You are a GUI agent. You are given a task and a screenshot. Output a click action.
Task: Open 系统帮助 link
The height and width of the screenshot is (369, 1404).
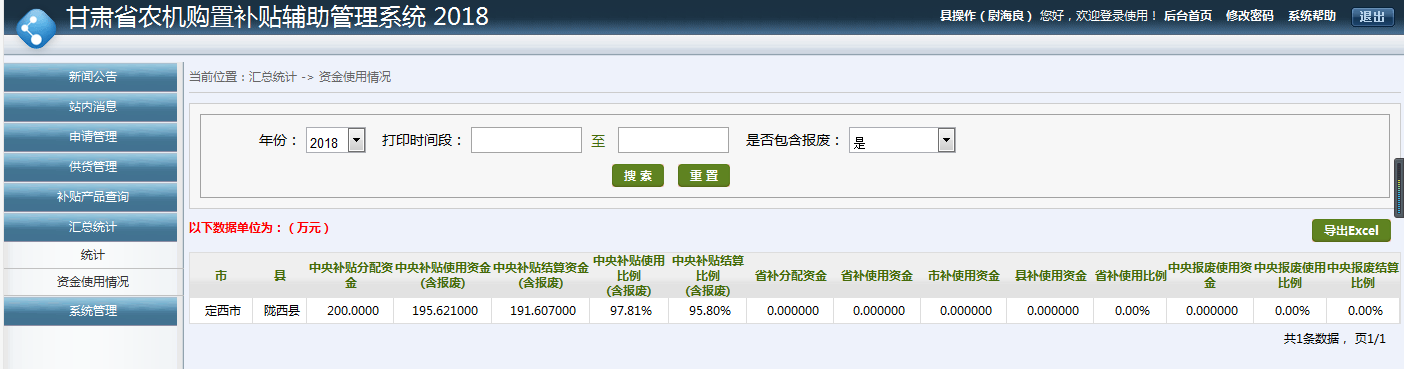[x=1312, y=16]
